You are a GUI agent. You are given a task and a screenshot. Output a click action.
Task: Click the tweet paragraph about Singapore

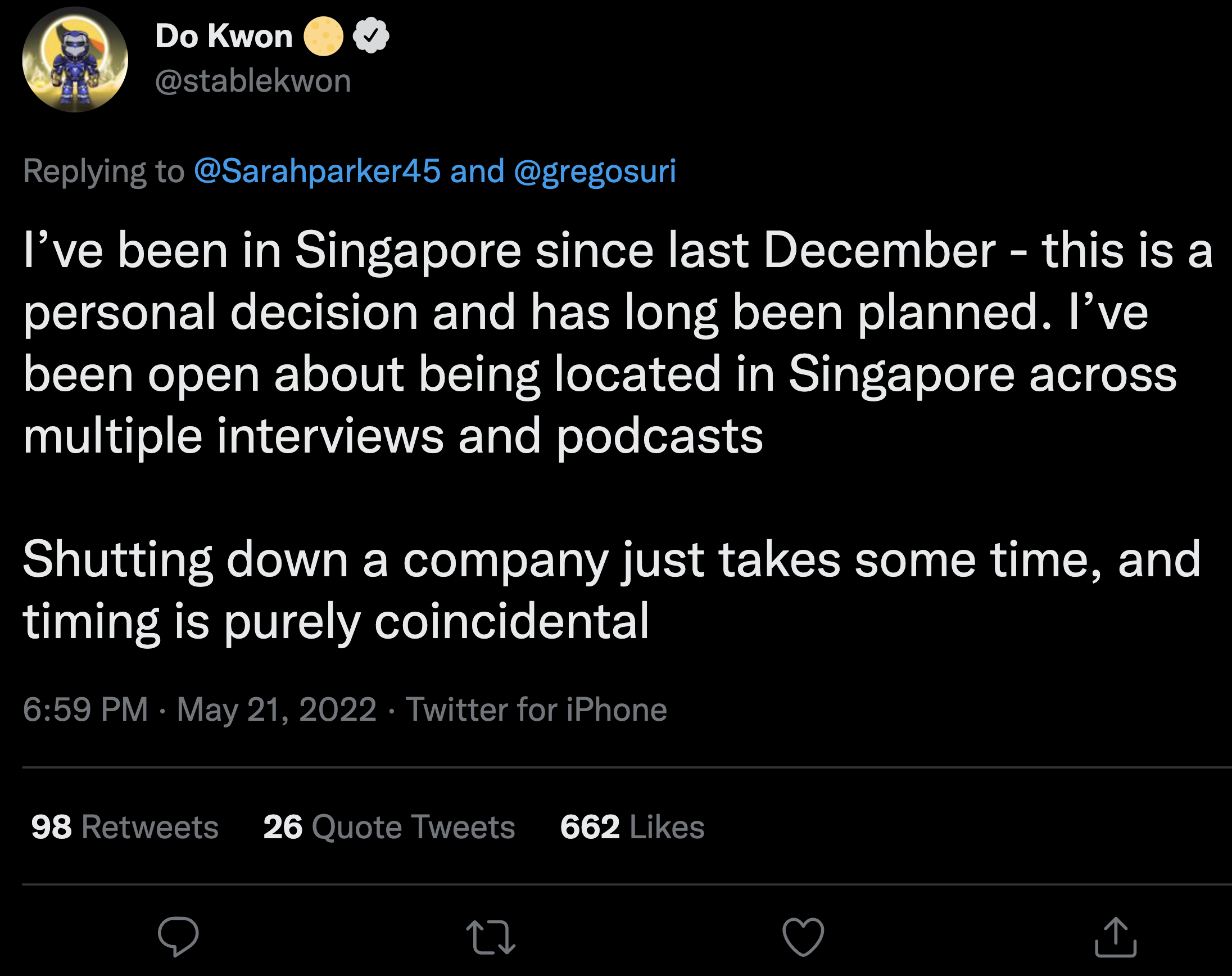pos(617,343)
